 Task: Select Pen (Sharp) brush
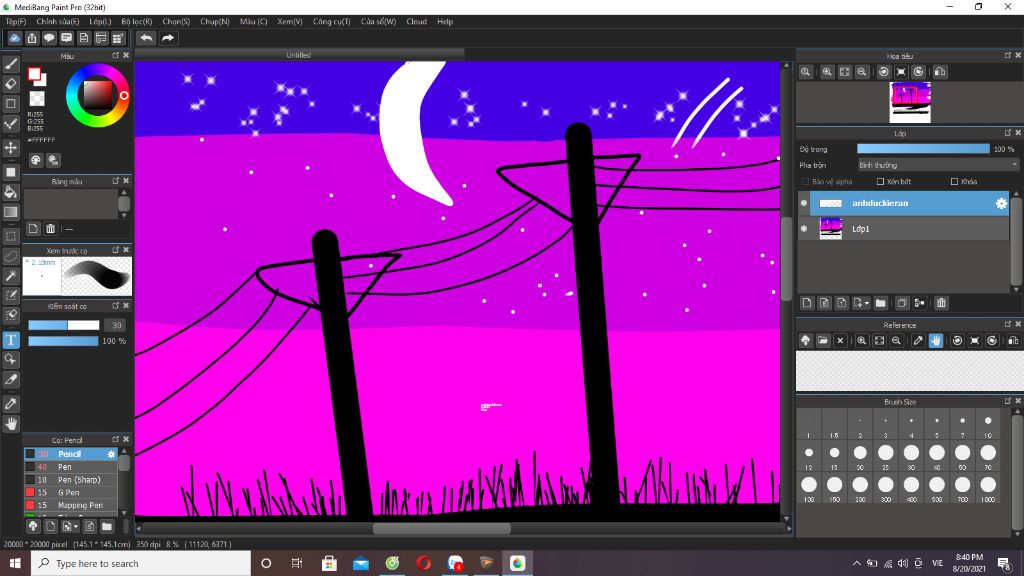tap(71, 479)
